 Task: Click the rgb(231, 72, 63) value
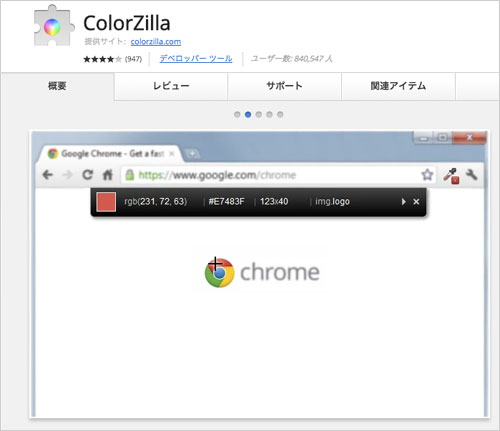click(x=155, y=202)
